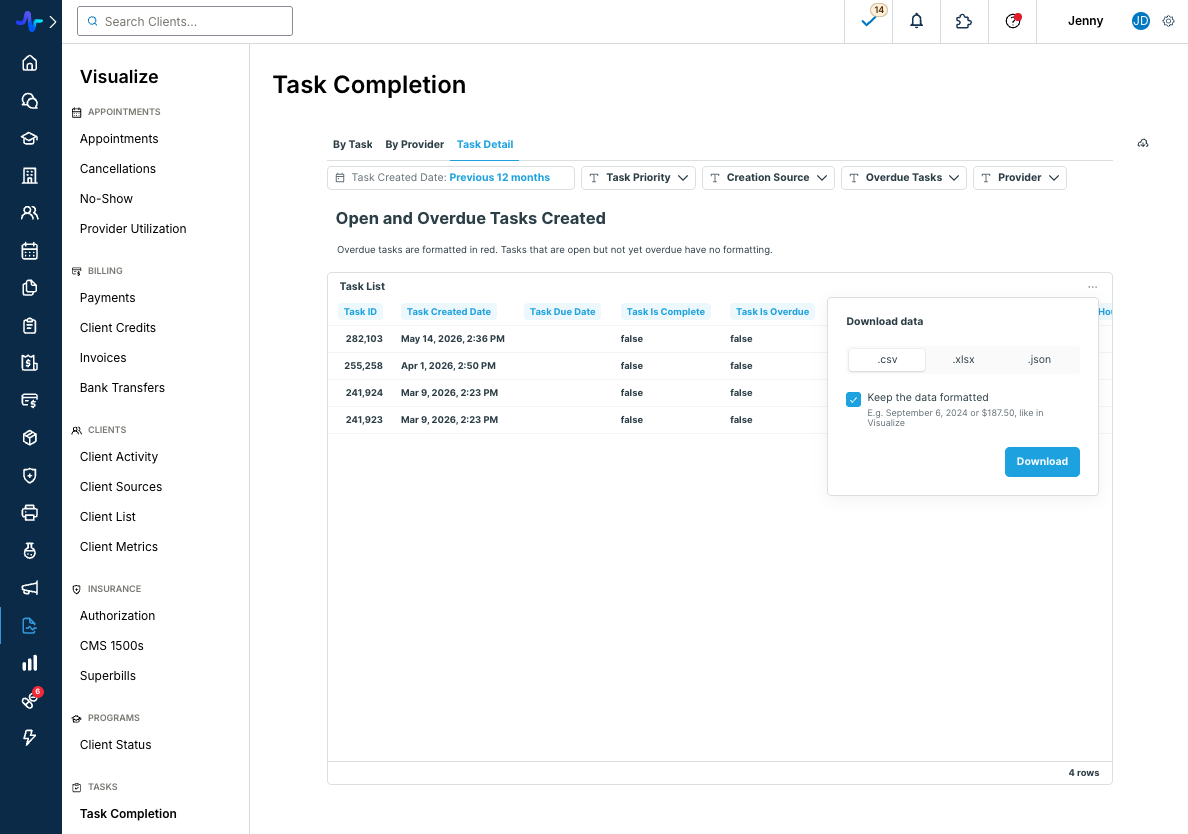This screenshot has height=834, width=1188.
Task: Select the .json format option
Action: pos(1039,360)
